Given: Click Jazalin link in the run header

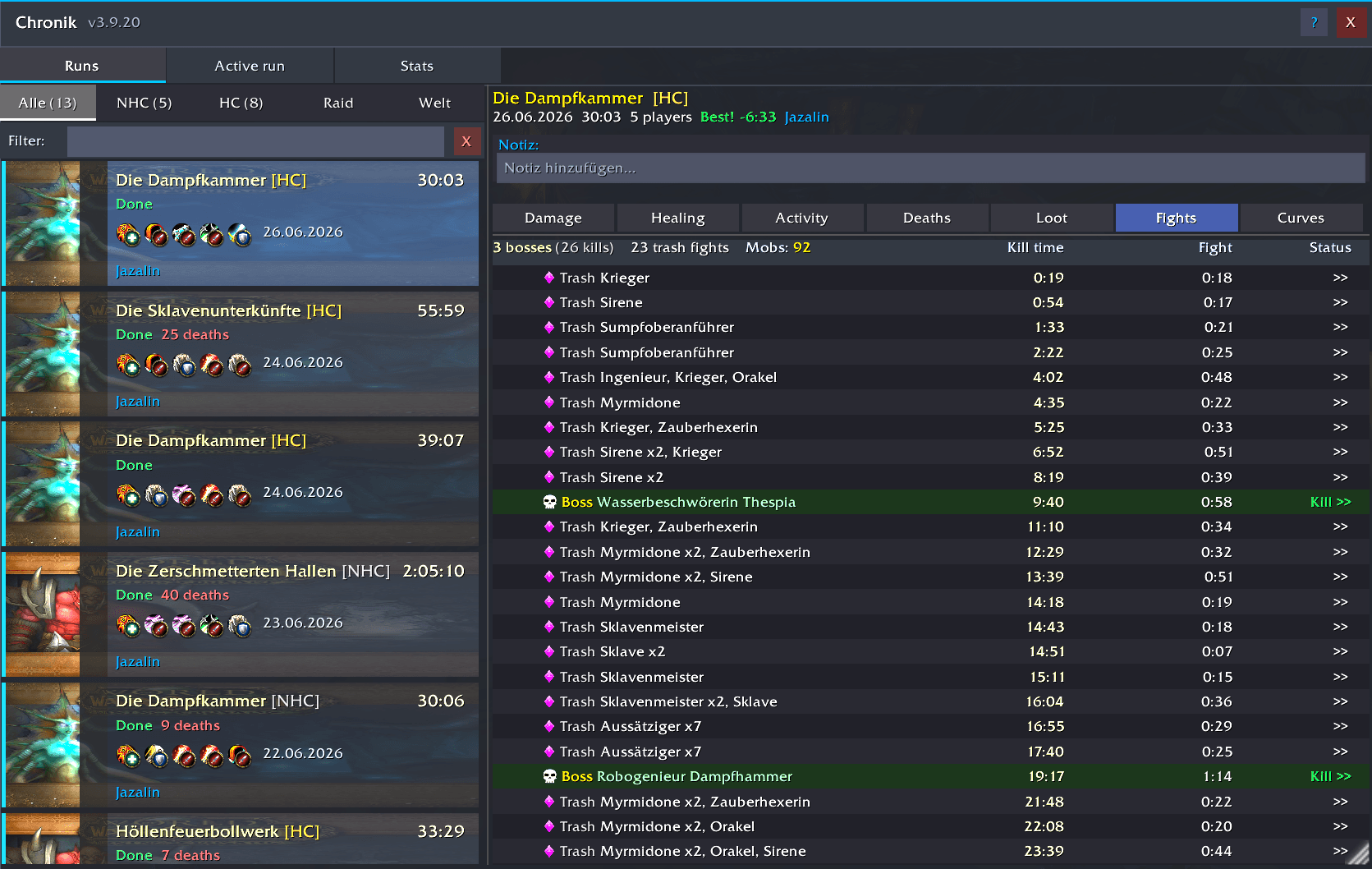Looking at the screenshot, I should (807, 117).
